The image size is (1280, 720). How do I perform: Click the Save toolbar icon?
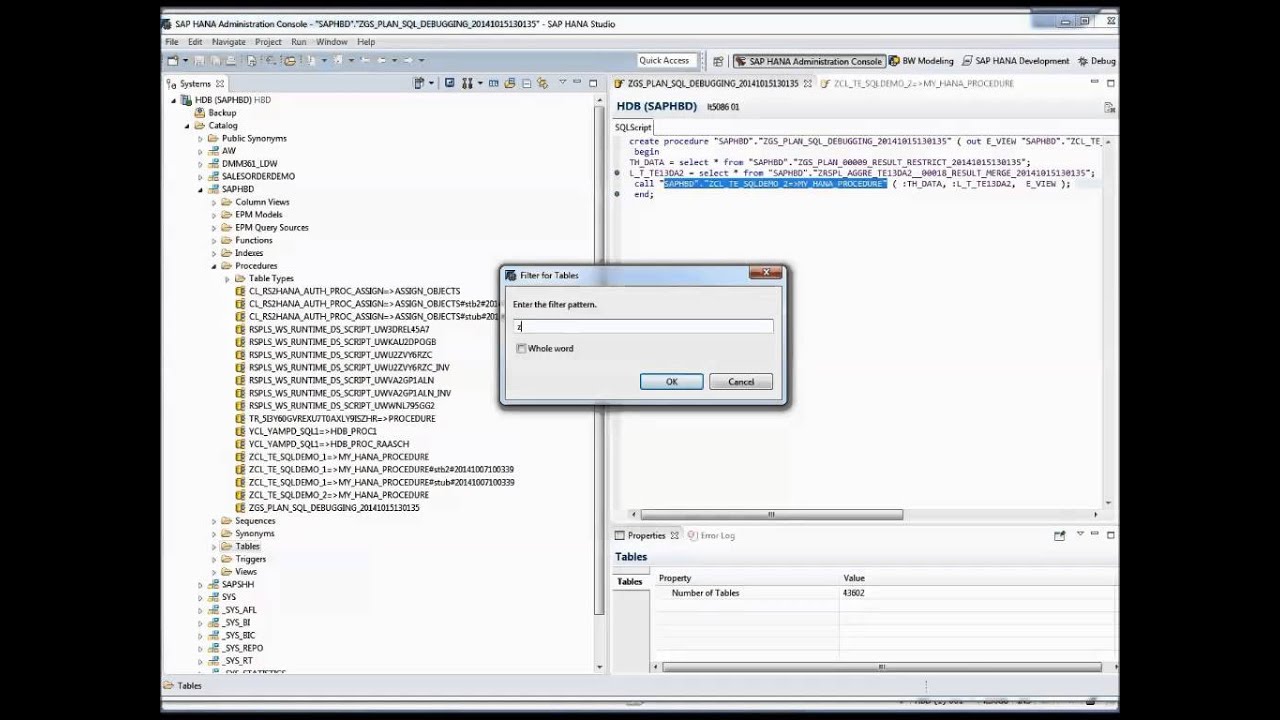[x=200, y=61]
